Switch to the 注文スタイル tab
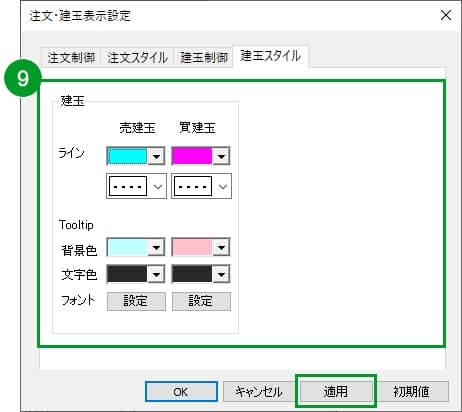The width and height of the screenshot is (462, 412). click(x=137, y=58)
